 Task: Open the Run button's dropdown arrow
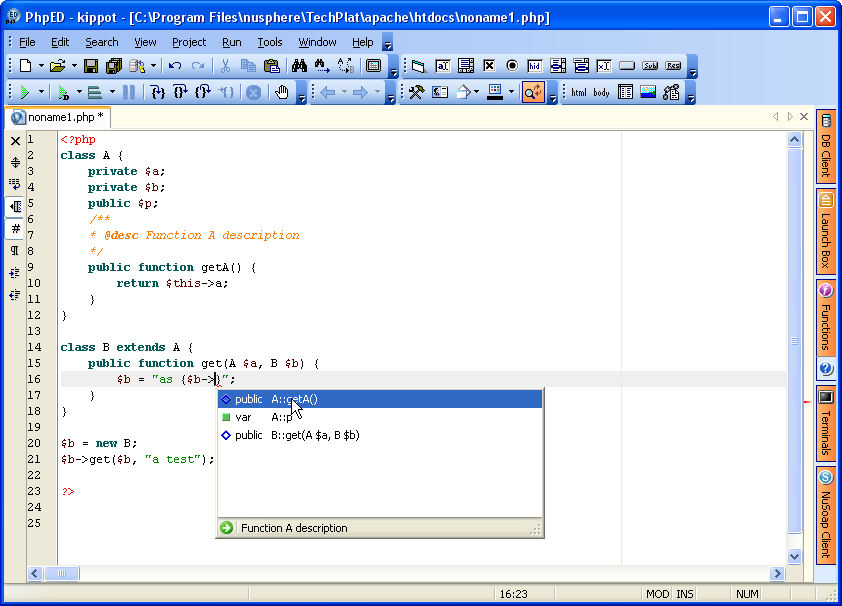pos(41,92)
